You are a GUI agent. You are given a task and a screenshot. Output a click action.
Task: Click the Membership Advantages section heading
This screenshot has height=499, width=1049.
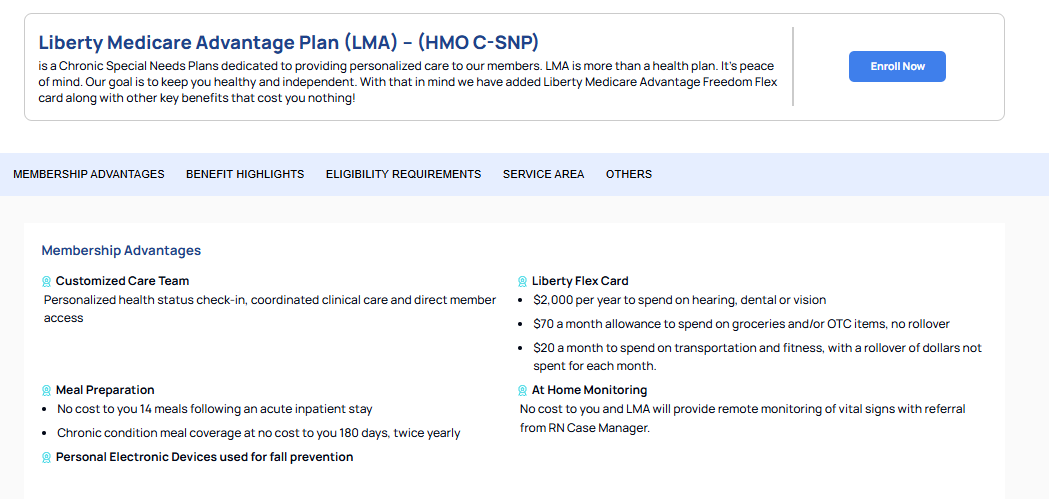pos(121,251)
